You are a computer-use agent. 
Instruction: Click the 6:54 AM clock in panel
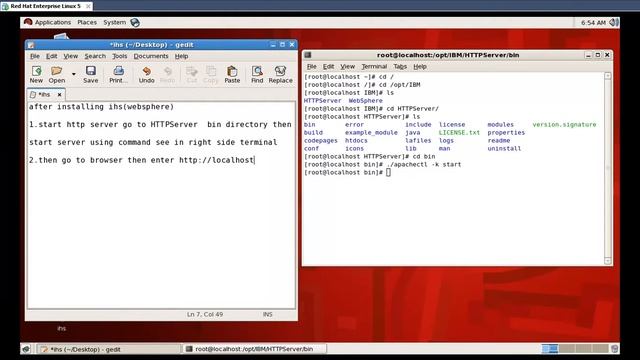tap(593, 22)
